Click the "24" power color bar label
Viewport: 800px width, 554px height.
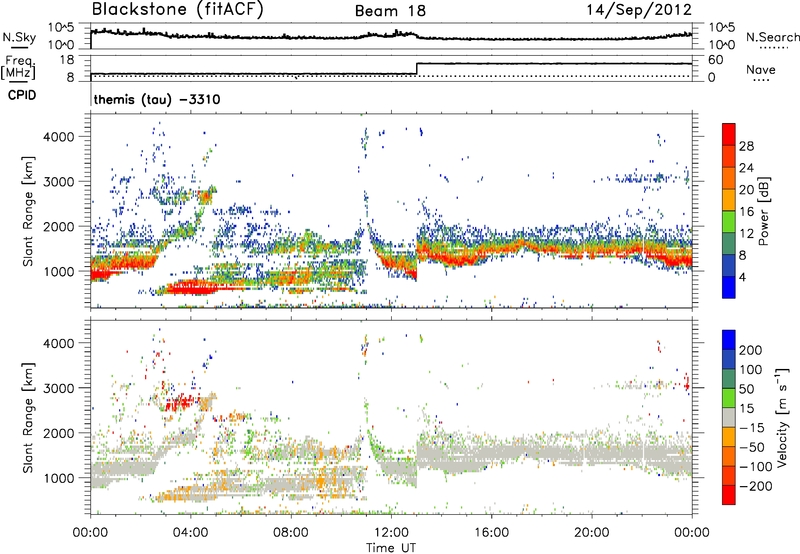pyautogui.click(x=746, y=168)
